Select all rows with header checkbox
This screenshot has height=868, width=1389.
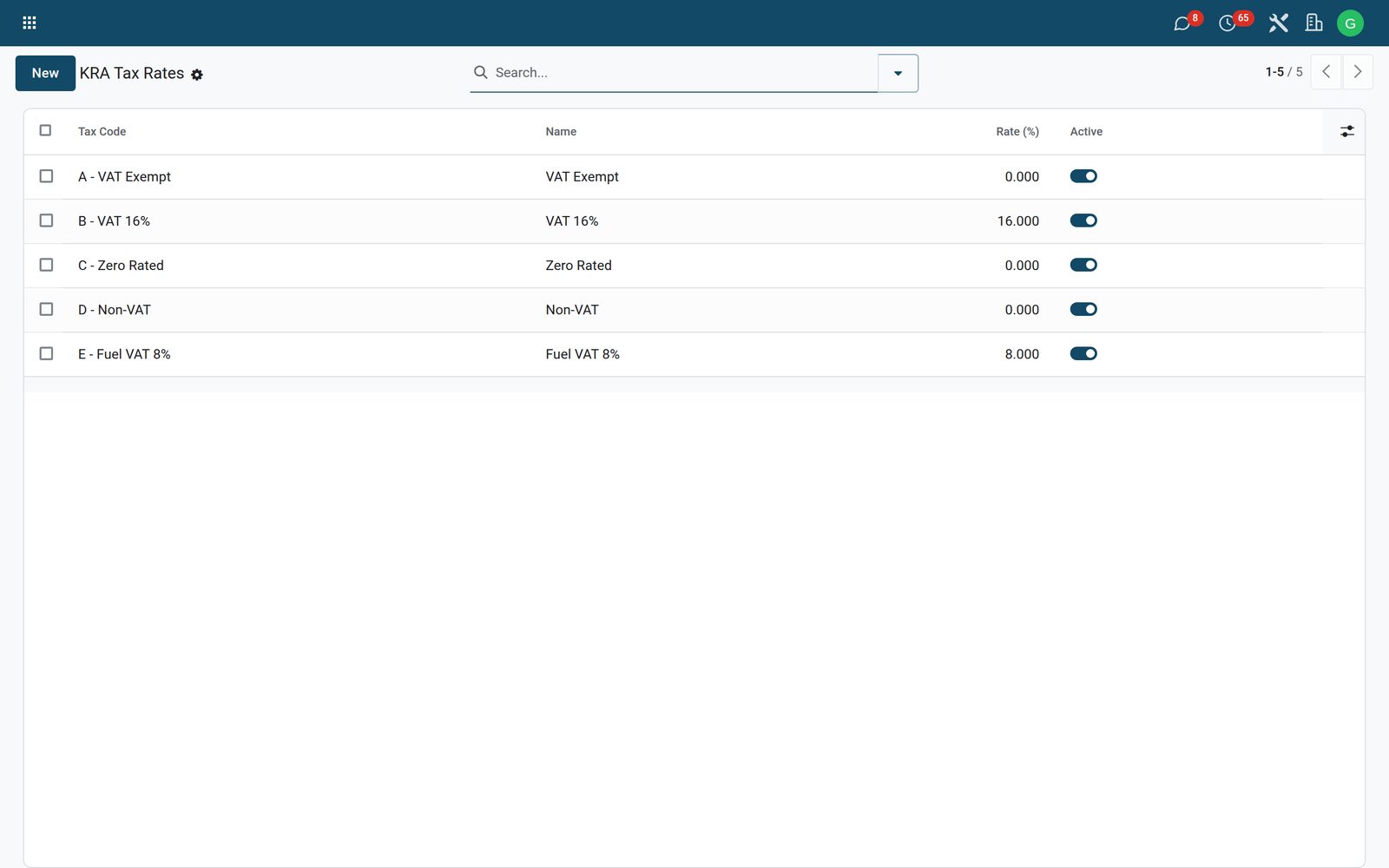[45, 130]
